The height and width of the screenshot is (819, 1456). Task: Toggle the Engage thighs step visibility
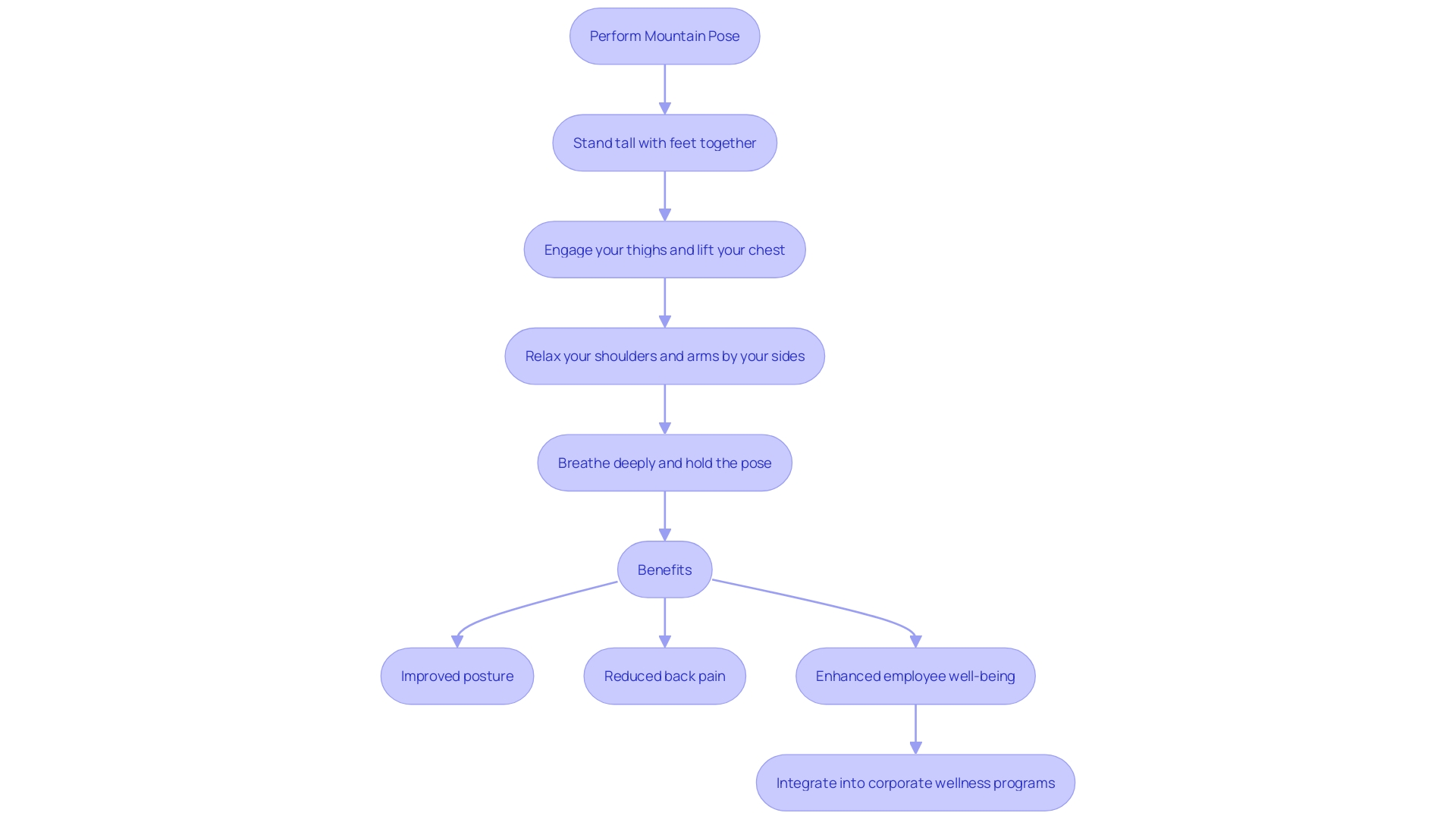pyautogui.click(x=665, y=249)
